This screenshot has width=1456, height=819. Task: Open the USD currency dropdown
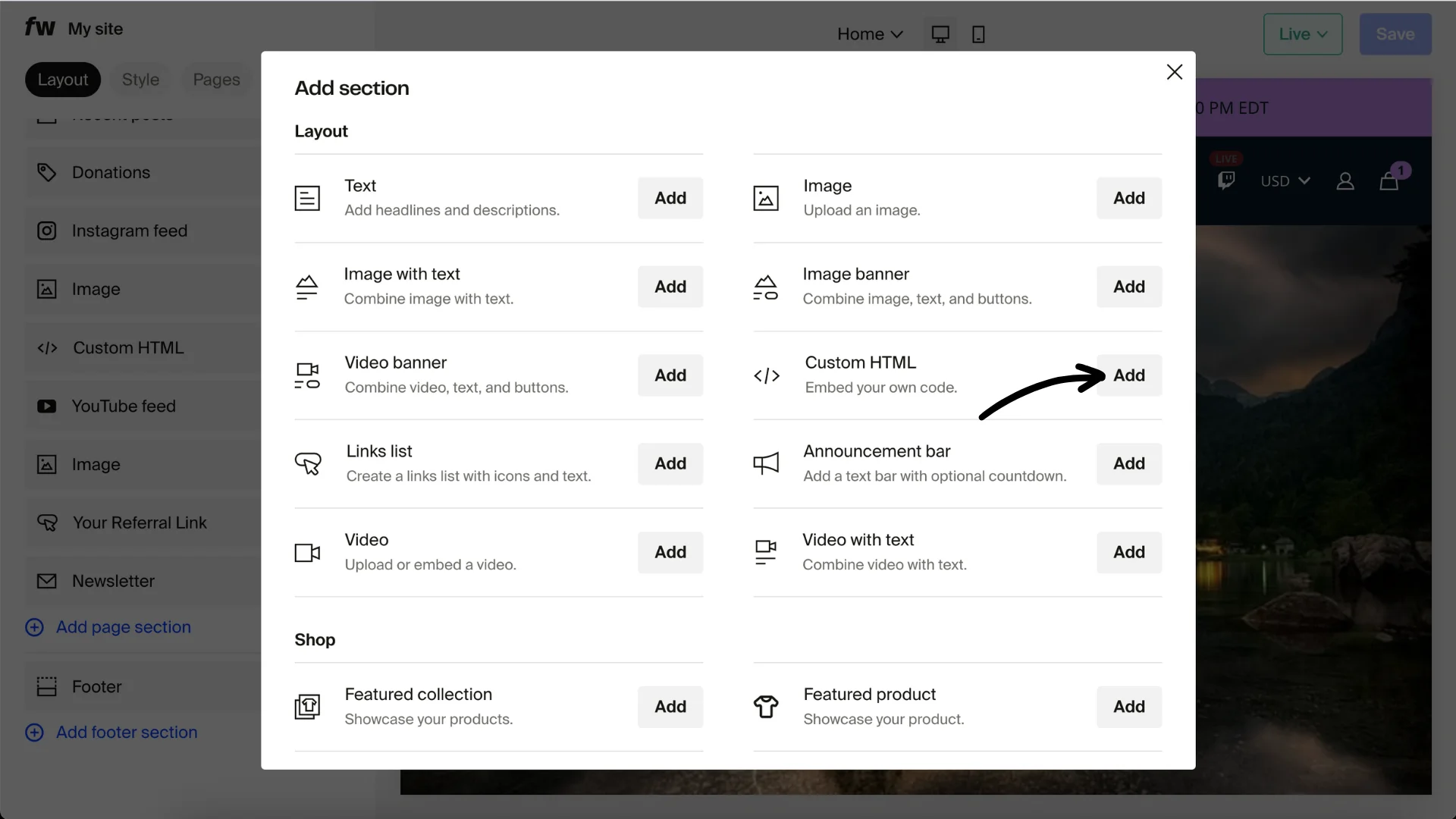coord(1285,181)
